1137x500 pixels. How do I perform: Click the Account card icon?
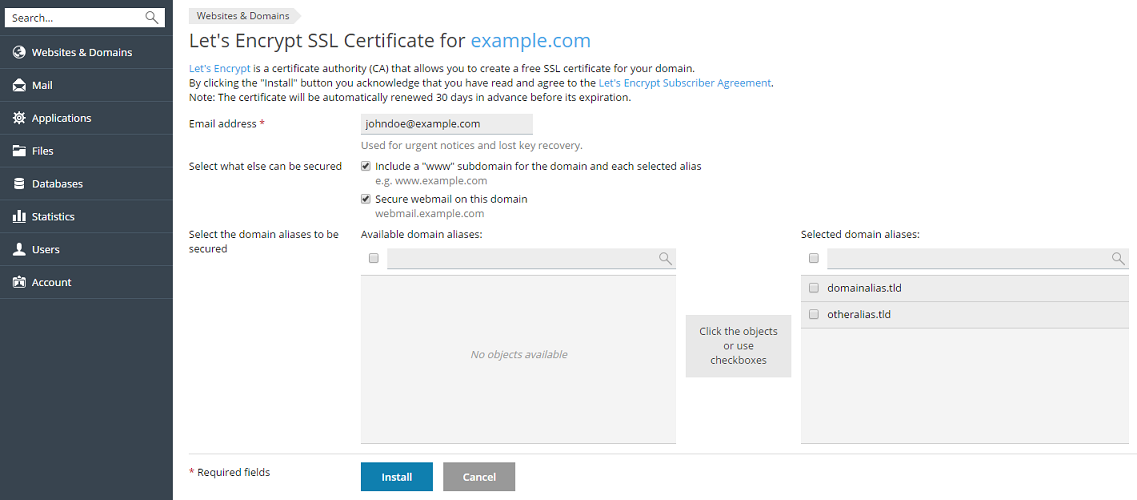coord(19,283)
